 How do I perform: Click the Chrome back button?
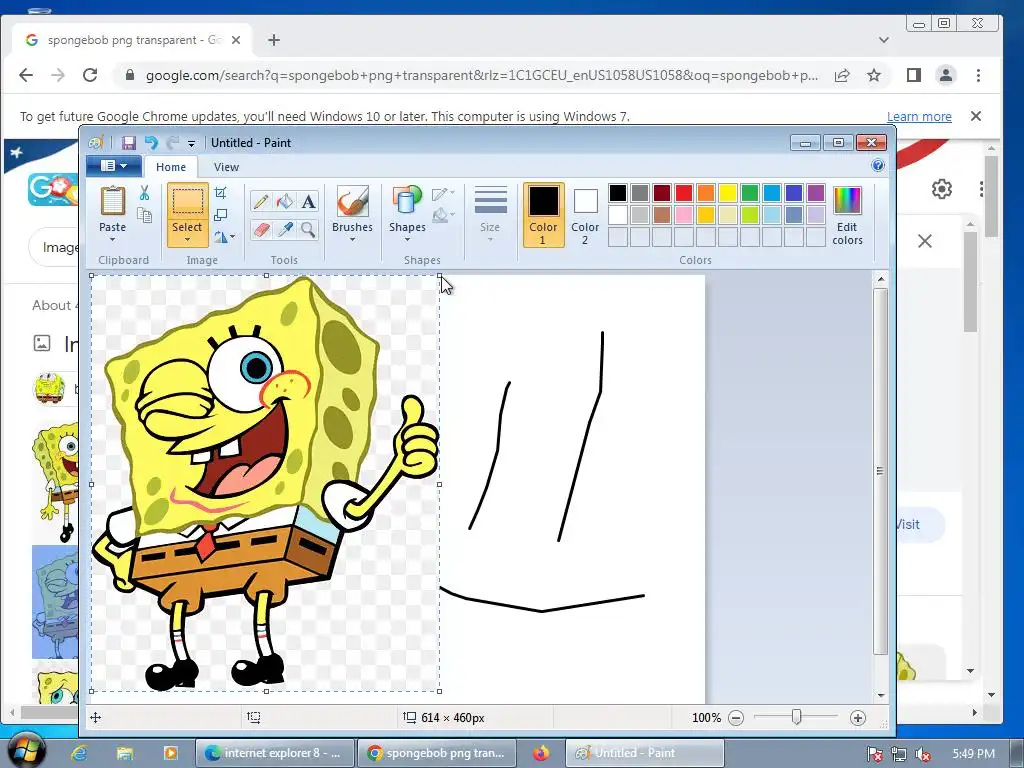pyautogui.click(x=26, y=75)
